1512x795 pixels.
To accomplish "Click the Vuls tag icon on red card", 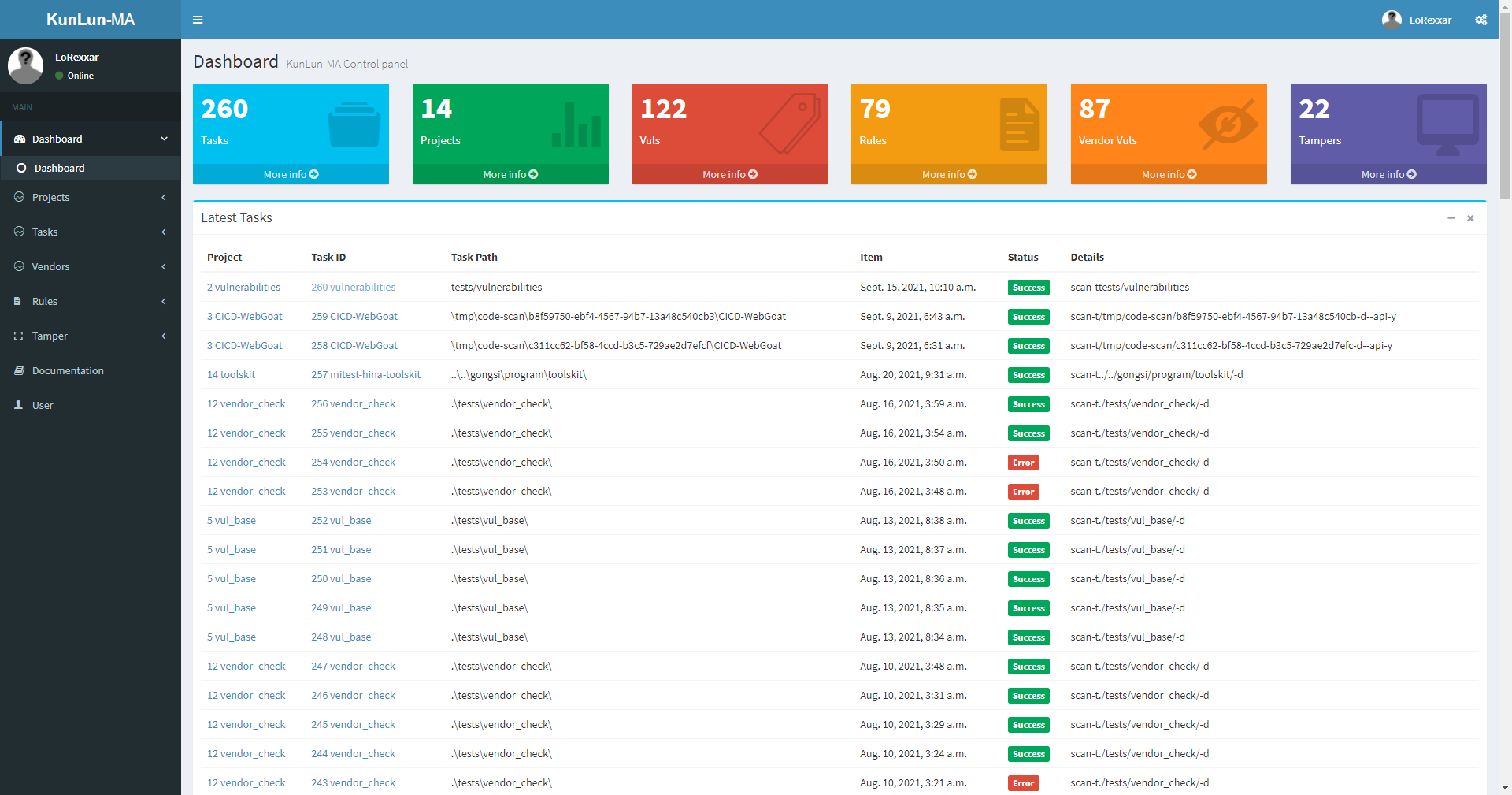I will 790,124.
